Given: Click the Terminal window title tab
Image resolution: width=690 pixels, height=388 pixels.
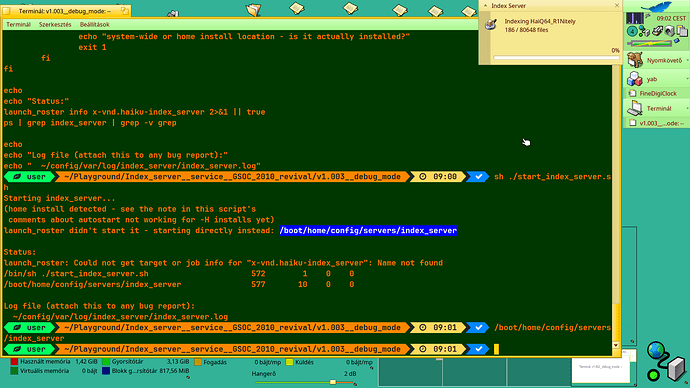Looking at the screenshot, I should point(65,11).
